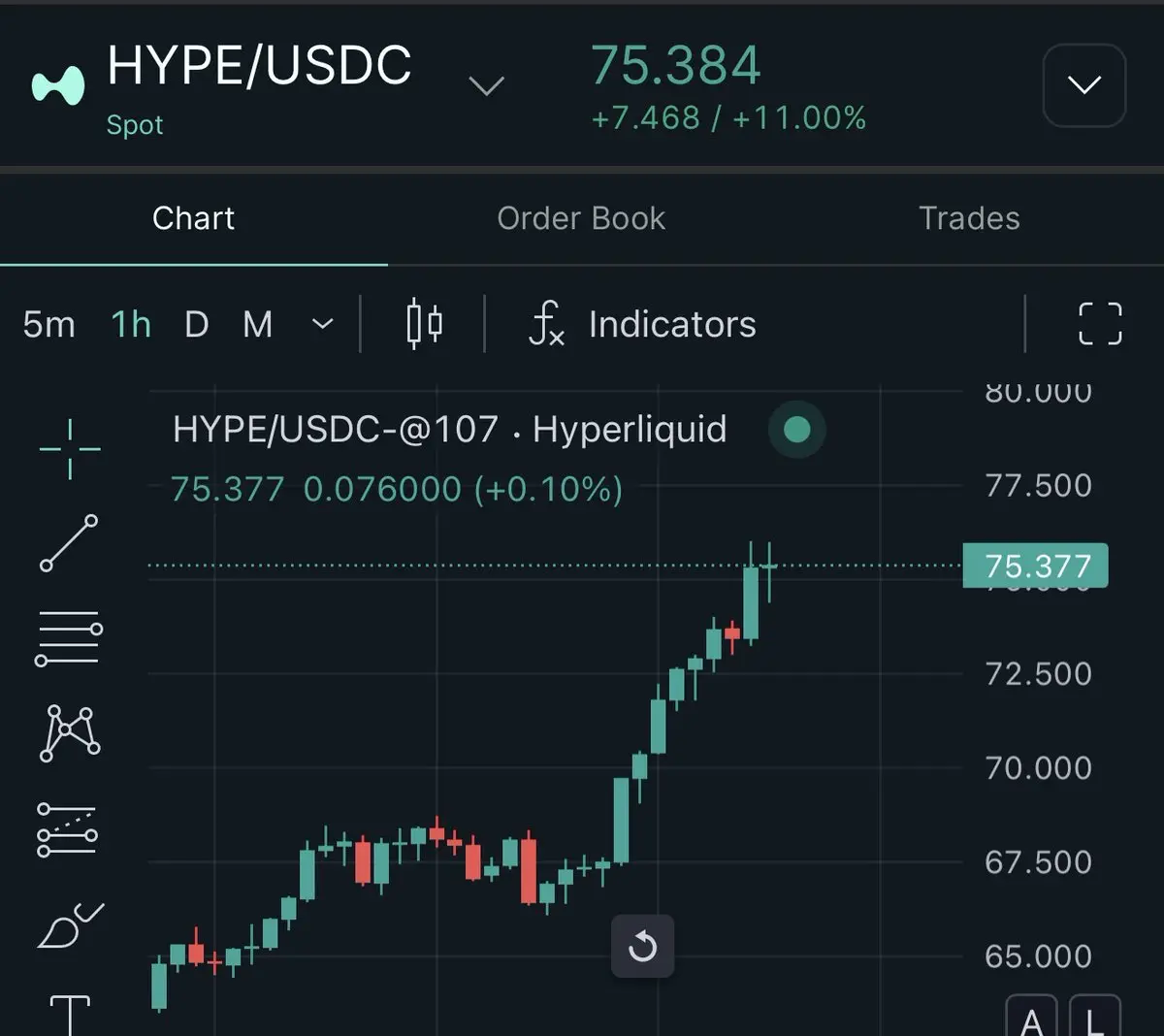Click the HYPE/USDC pair title
This screenshot has height=1036, width=1164.
(x=259, y=66)
